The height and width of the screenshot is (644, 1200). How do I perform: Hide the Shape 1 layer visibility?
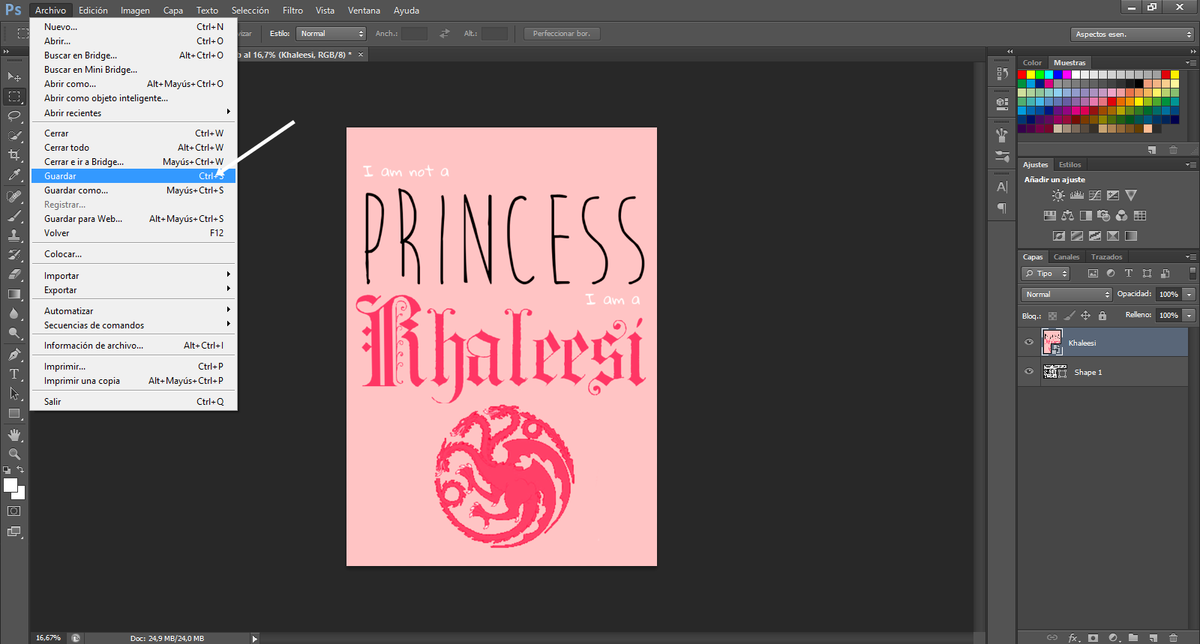[x=1028, y=371]
